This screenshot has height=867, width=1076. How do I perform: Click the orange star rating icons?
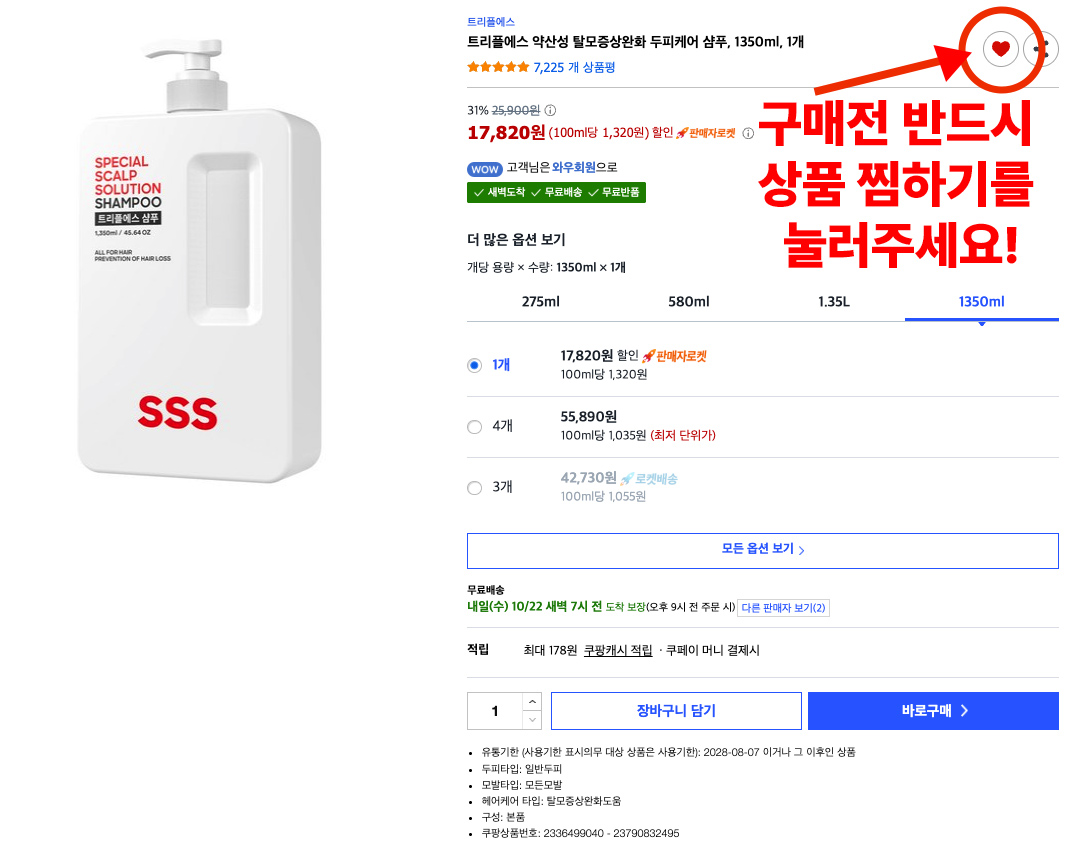[x=498, y=68]
